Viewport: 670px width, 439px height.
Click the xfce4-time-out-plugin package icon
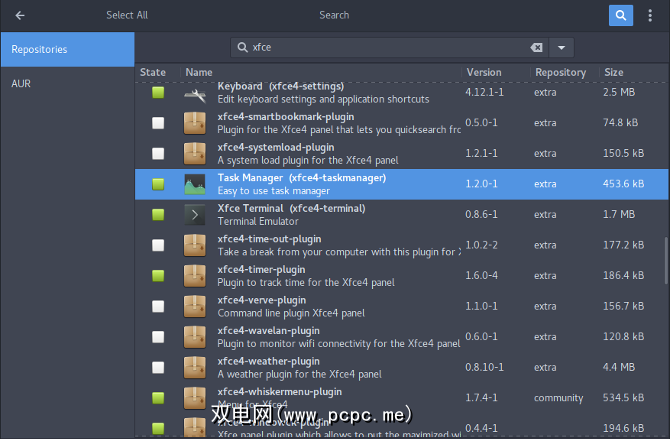tap(195, 245)
